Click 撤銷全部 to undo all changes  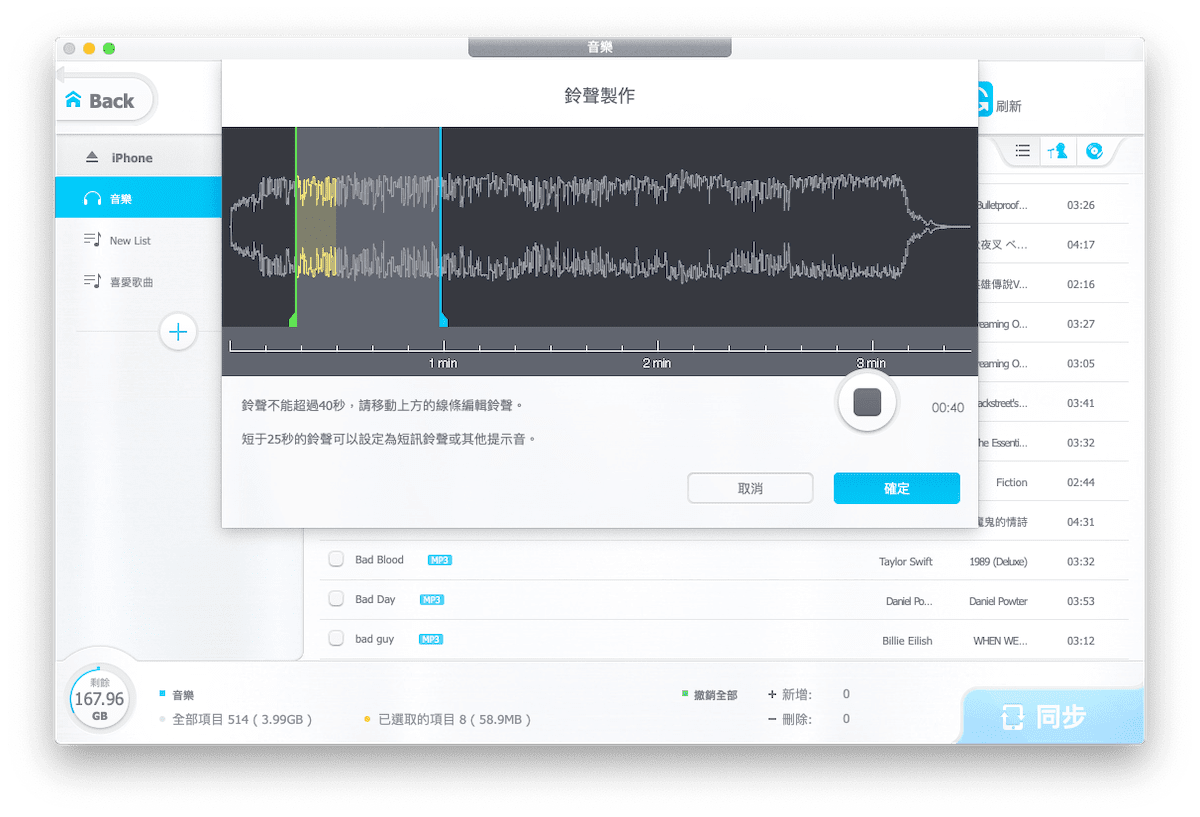coord(715,695)
